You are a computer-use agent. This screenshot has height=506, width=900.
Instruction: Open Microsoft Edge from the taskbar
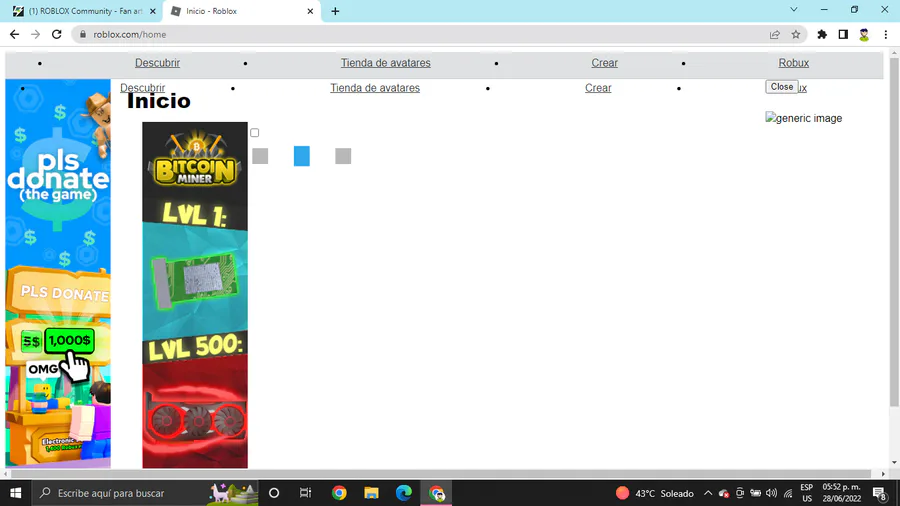(404, 493)
